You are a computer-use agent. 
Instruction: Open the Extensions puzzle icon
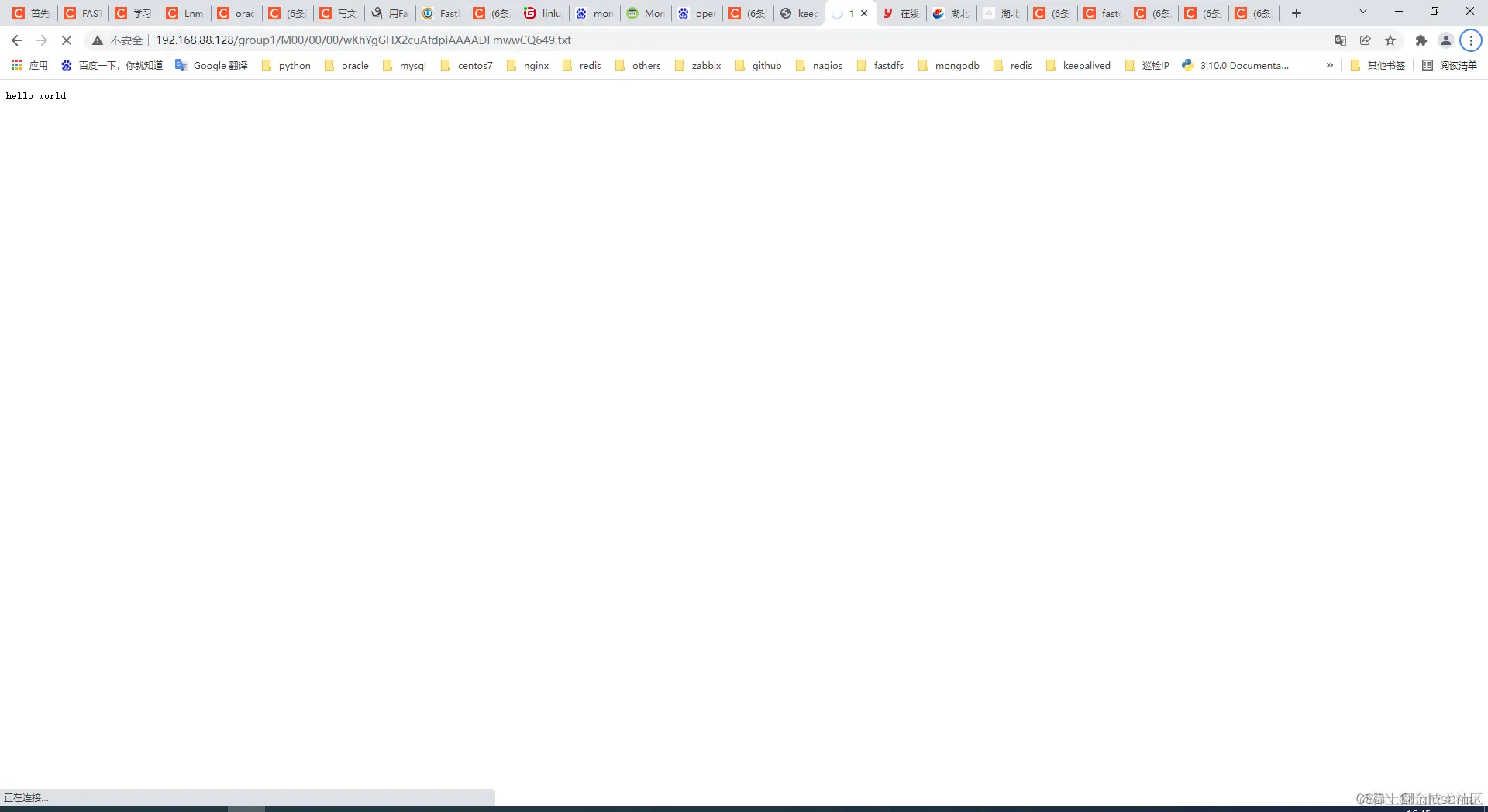1421,40
